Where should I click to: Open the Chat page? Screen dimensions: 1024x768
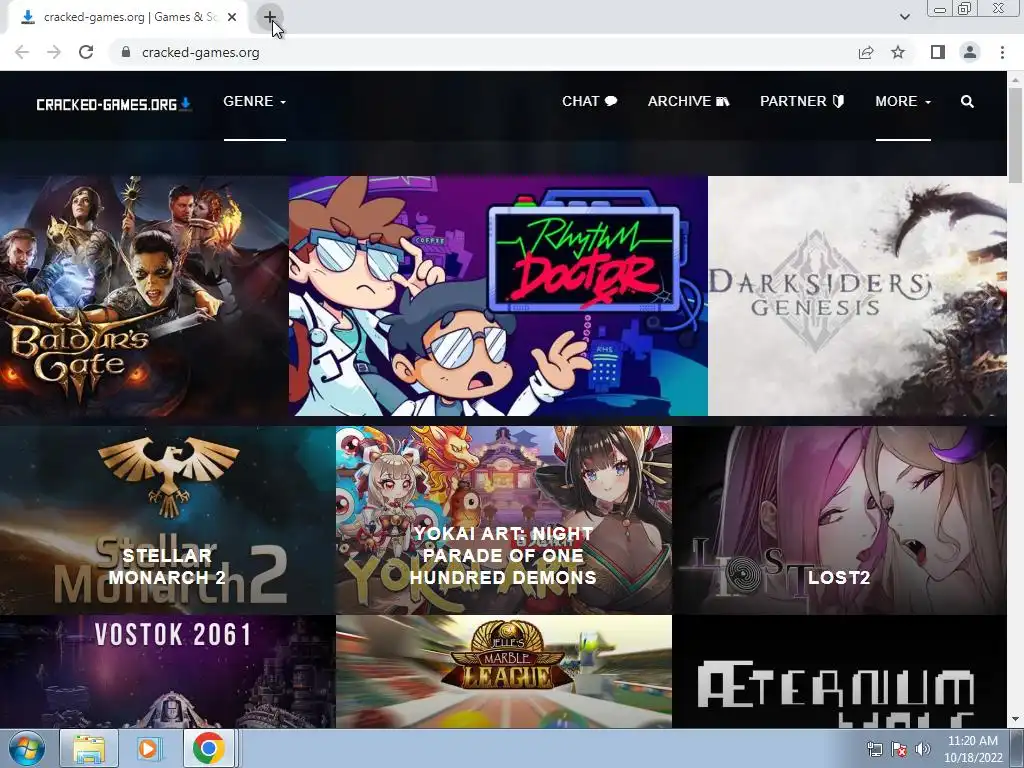coord(590,101)
